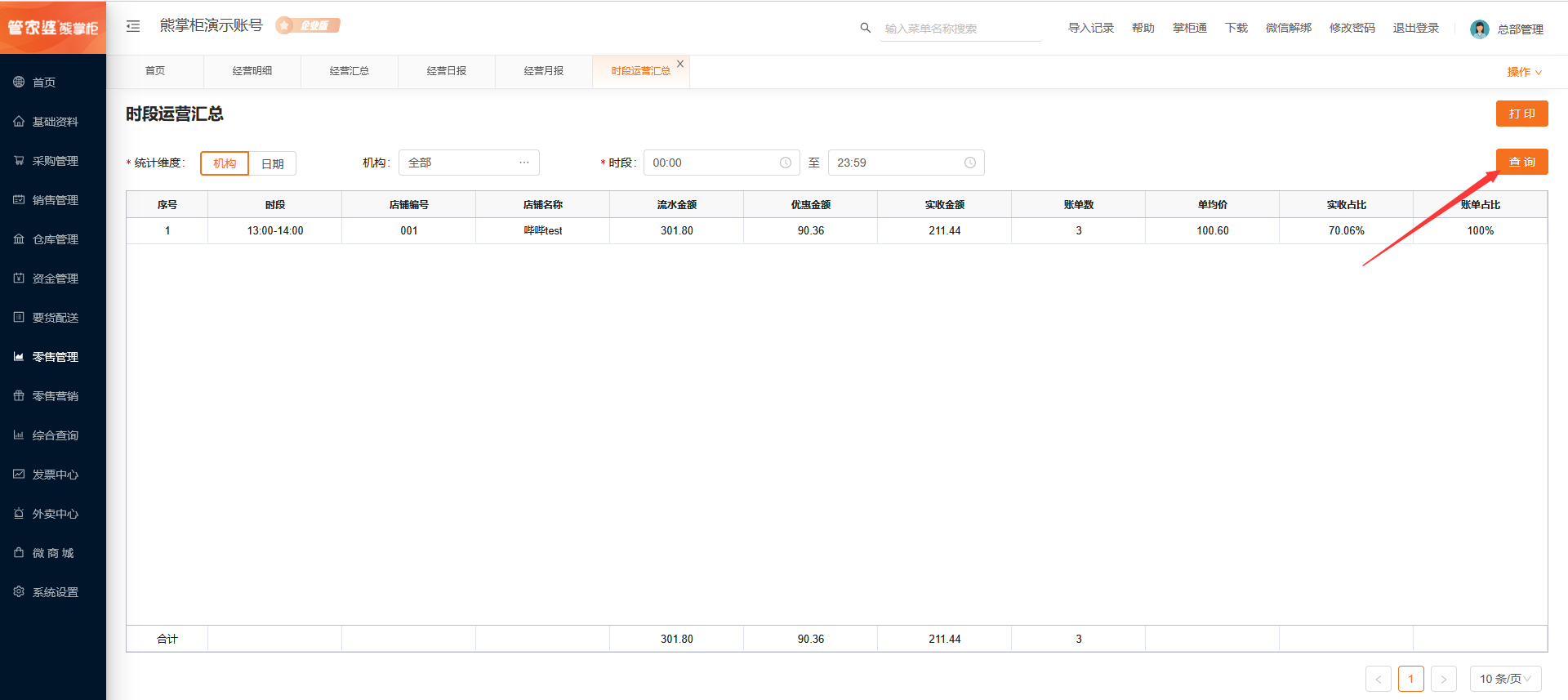Open the 机构 selector showing 全部
This screenshot has height=700, width=1568.
[468, 163]
